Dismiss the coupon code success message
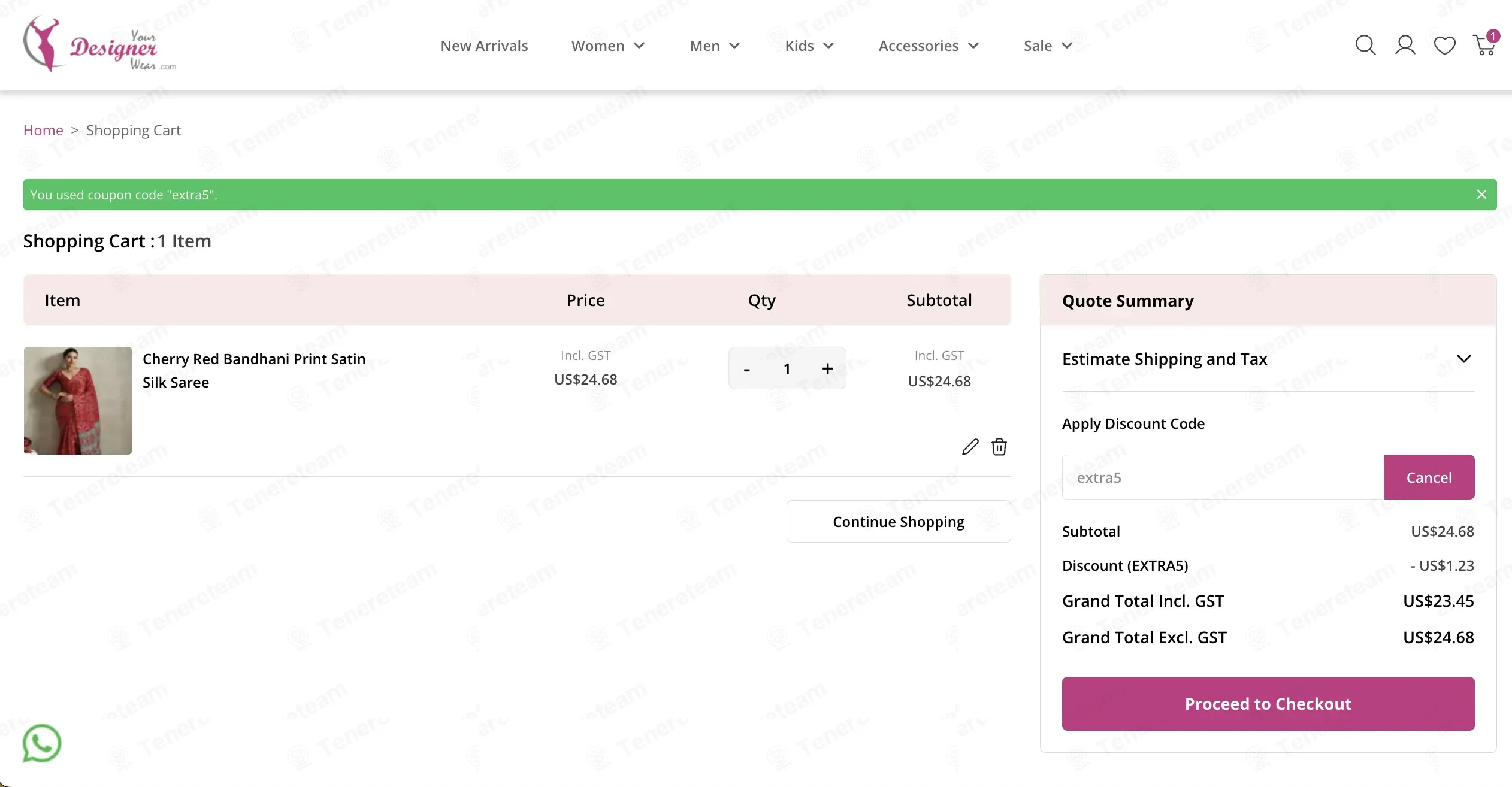Screen dimensions: 1512x787 1481,195
